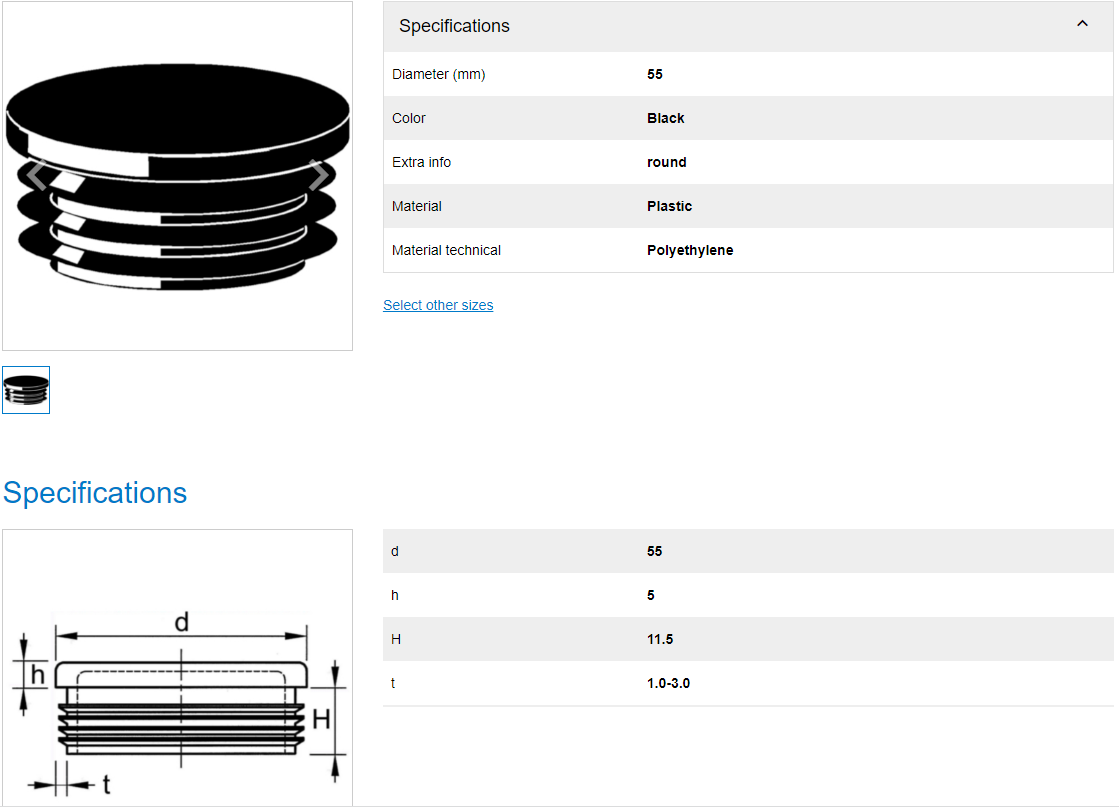Click the 't' label in dimensions table
The width and height of the screenshot is (1119, 811).
click(x=393, y=684)
